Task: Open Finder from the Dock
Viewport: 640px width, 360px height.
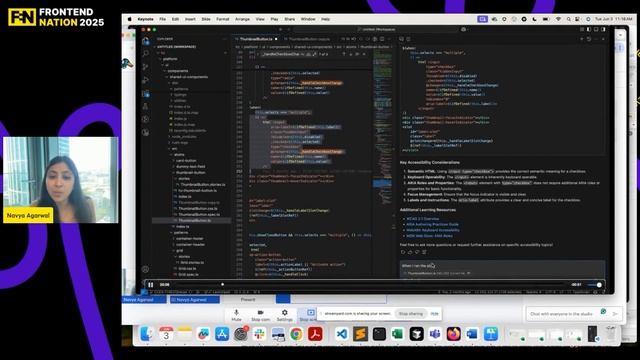Action: 147,334
